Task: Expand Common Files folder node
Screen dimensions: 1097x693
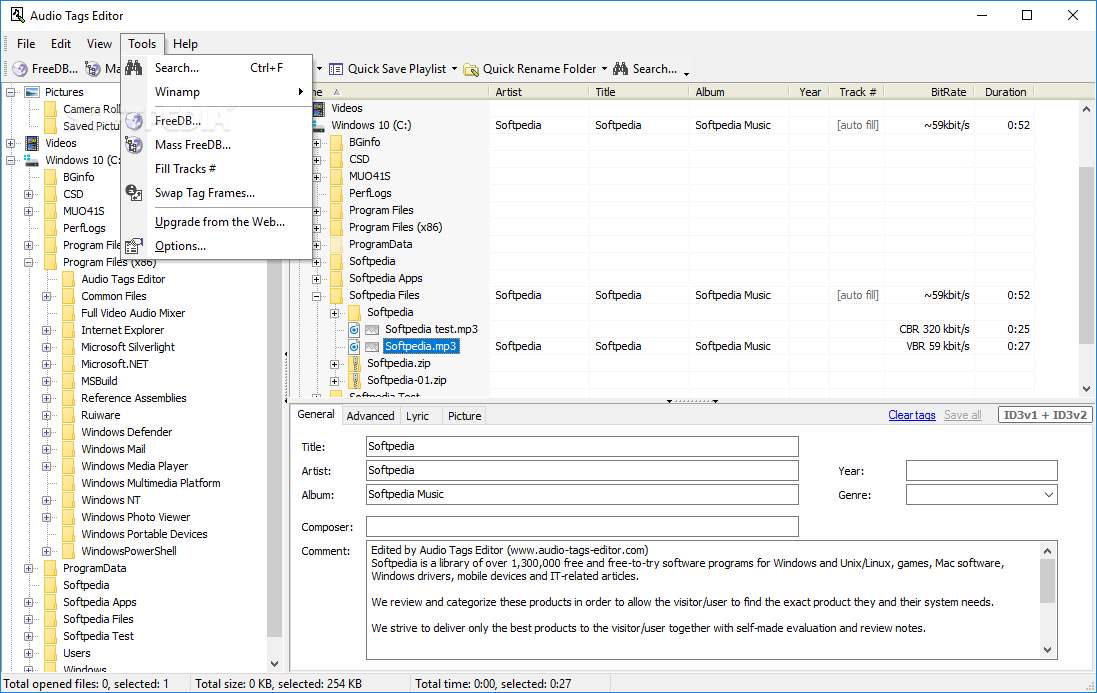Action: pyautogui.click(x=47, y=296)
